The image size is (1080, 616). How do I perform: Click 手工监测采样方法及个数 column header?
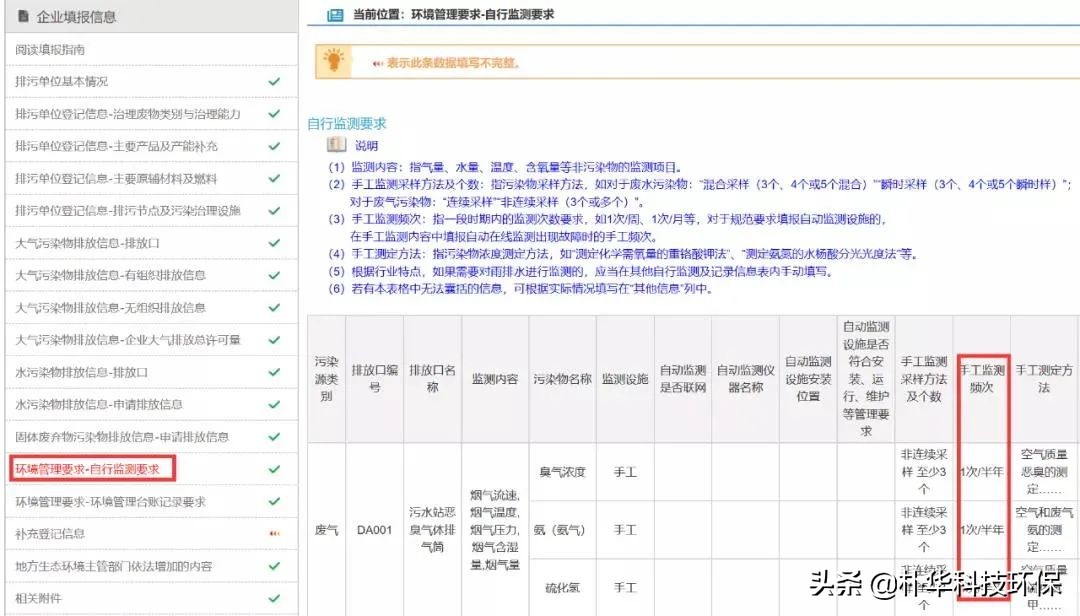[x=924, y=379]
